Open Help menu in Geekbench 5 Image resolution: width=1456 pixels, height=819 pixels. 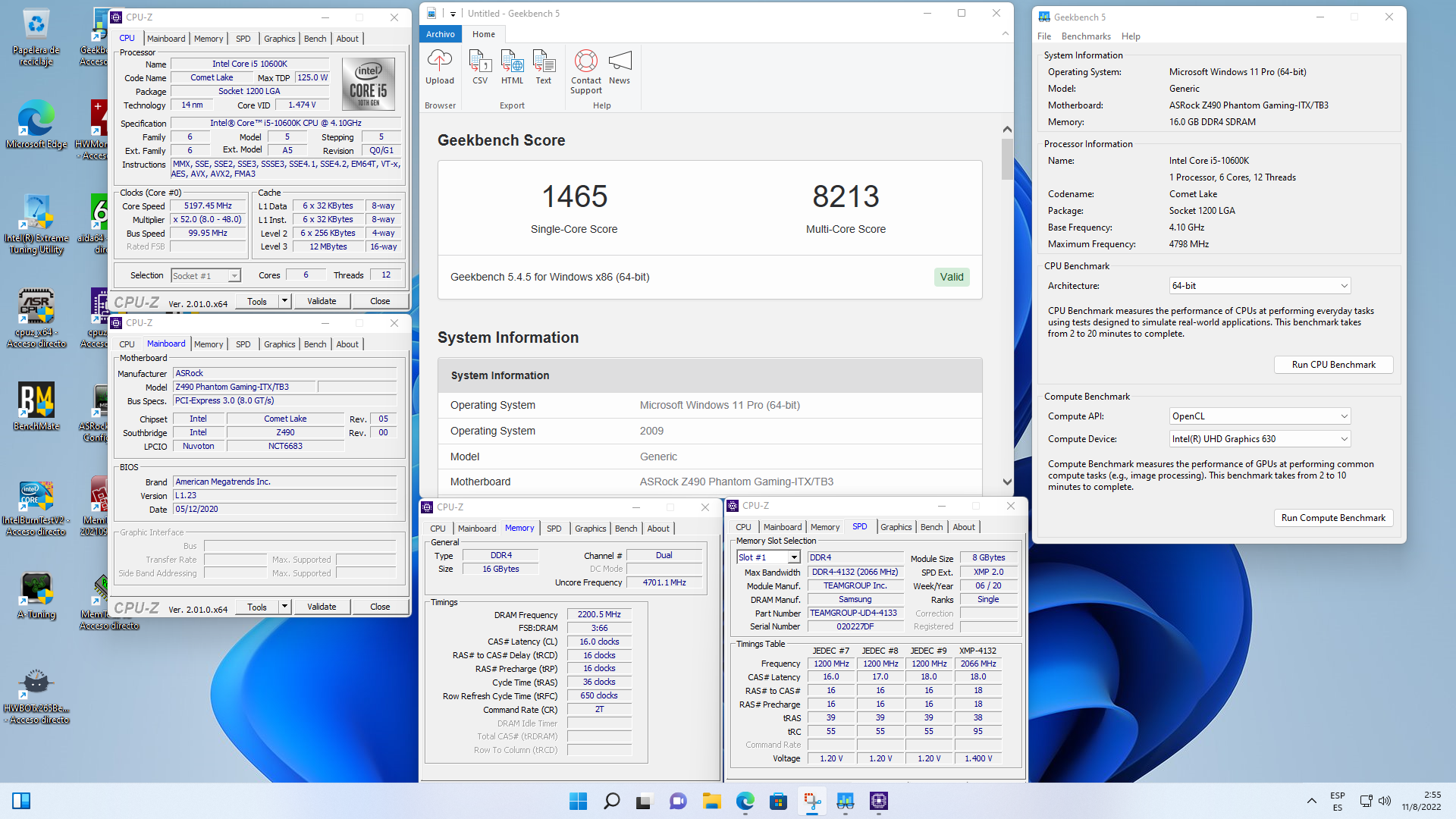pyautogui.click(x=1131, y=36)
